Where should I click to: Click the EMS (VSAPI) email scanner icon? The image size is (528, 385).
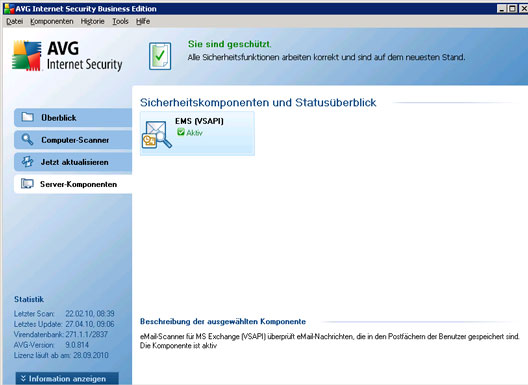coord(157,135)
